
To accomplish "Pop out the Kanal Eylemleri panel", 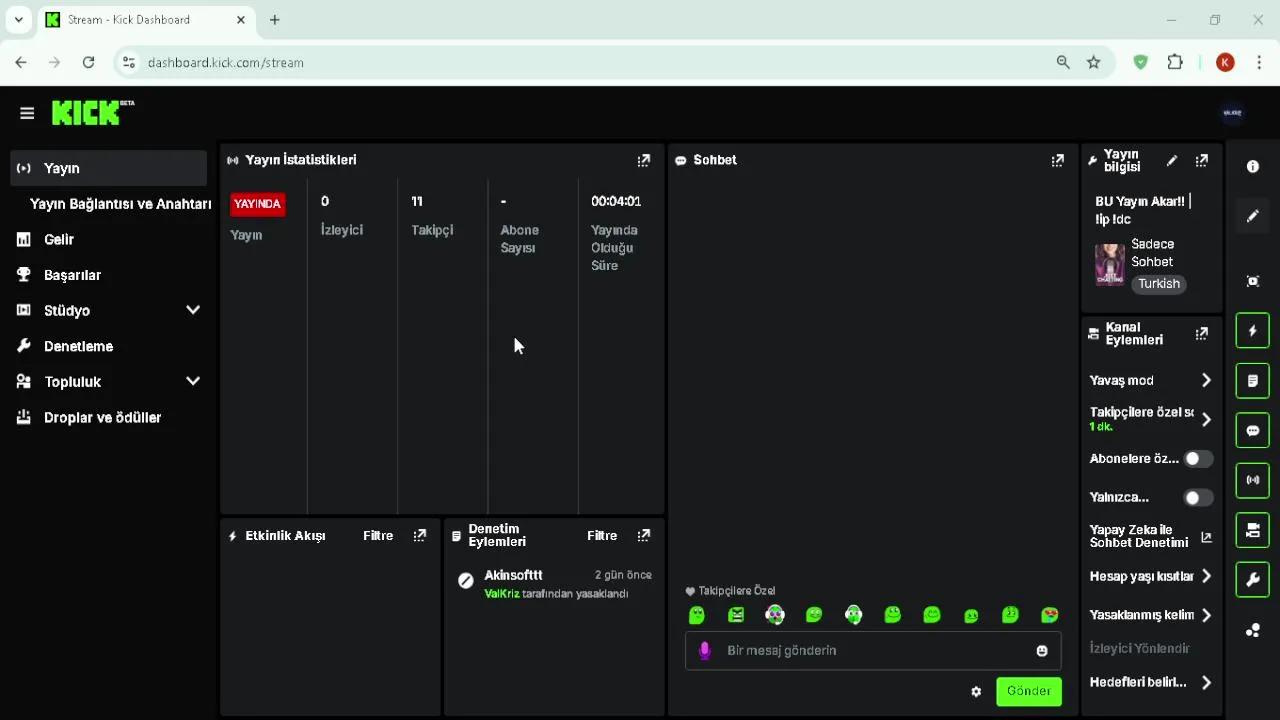I will 1202,334.
